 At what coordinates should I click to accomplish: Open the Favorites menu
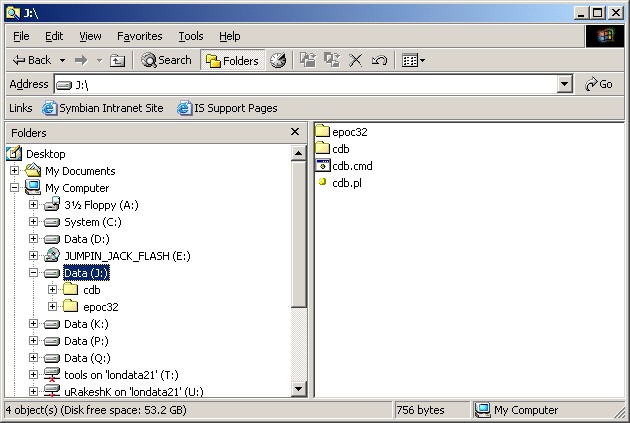point(139,36)
